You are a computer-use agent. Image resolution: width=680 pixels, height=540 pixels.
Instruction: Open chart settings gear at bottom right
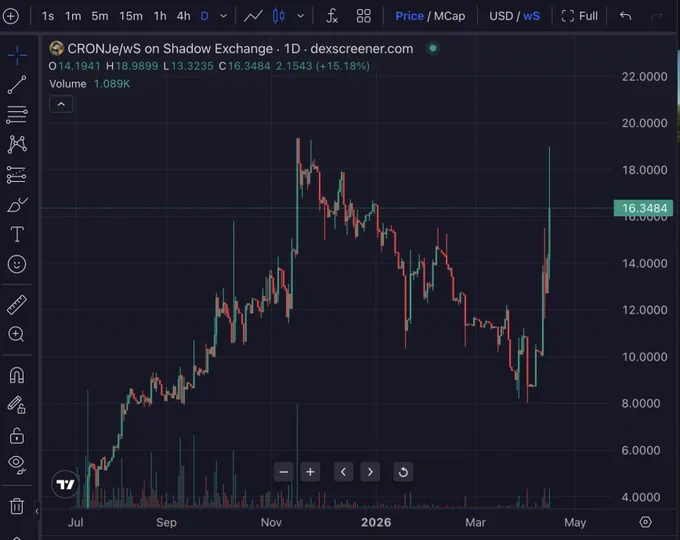click(645, 522)
